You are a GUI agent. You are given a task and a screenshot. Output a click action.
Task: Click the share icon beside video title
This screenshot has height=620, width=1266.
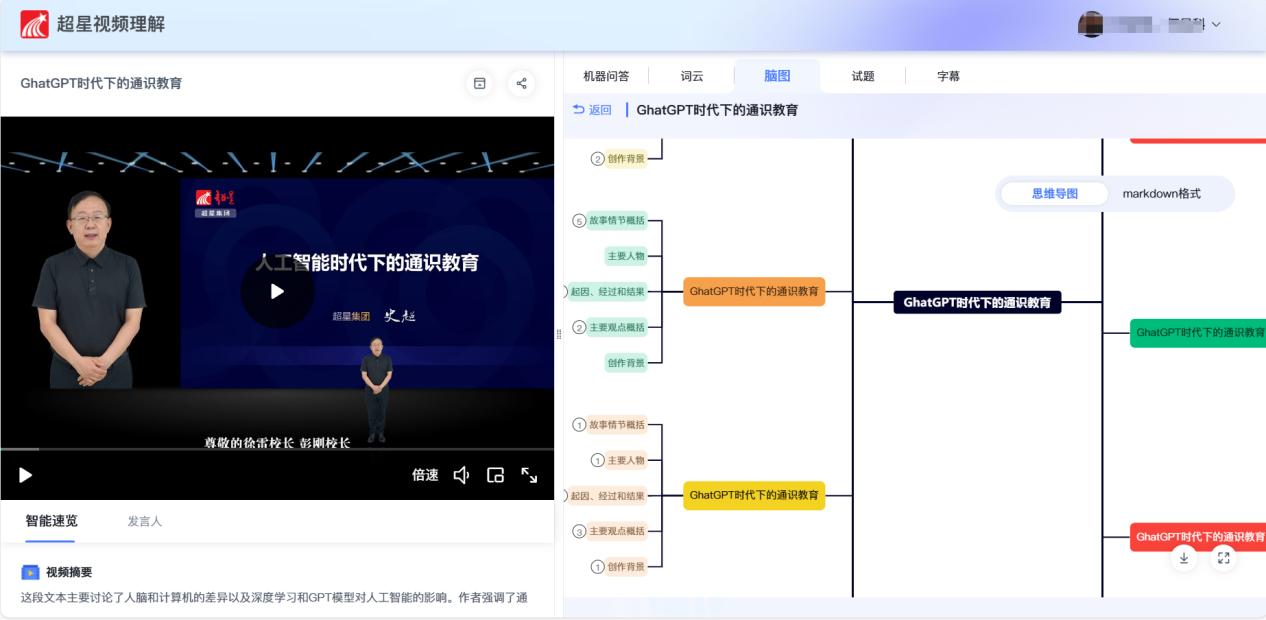521,84
